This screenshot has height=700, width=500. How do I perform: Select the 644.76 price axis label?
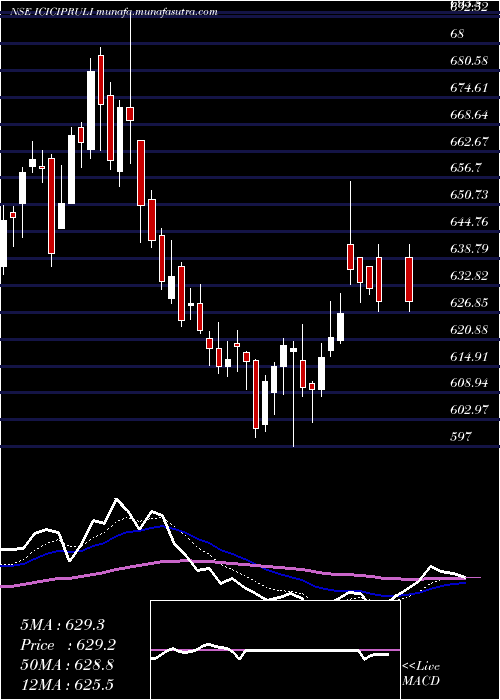point(469,221)
